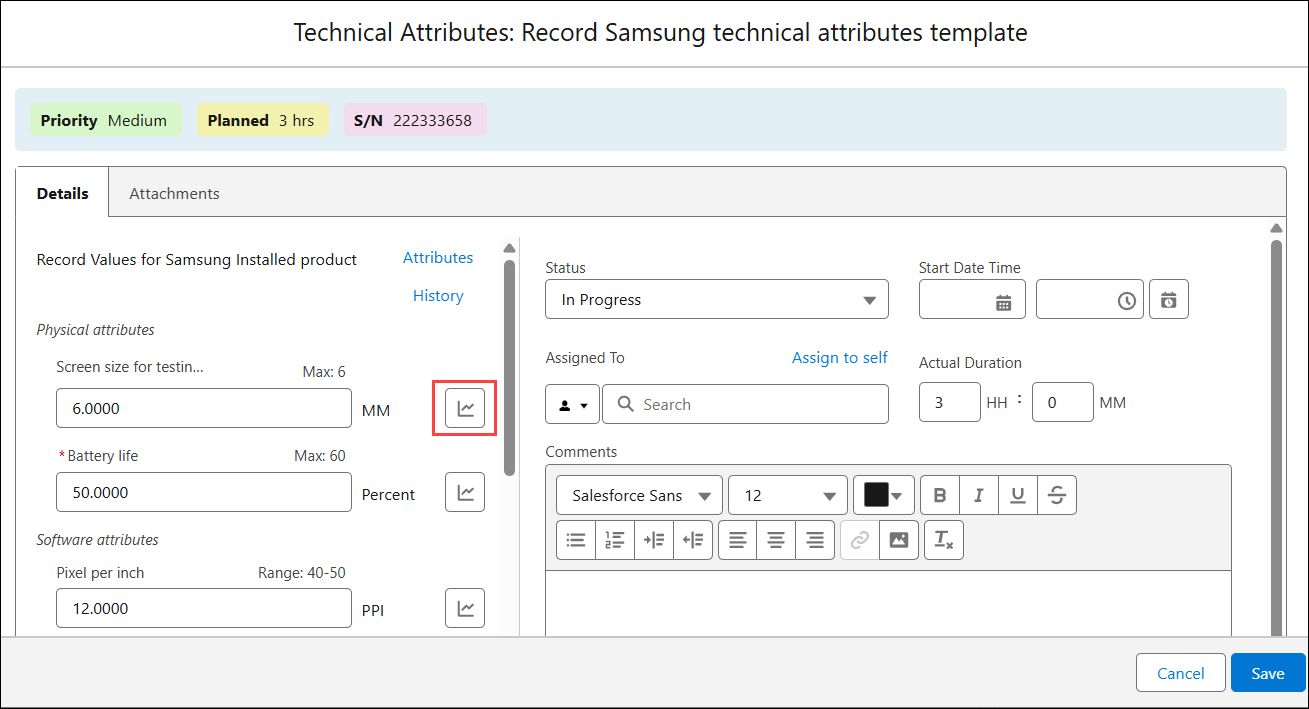Image resolution: width=1309 pixels, height=709 pixels.
Task: Click the Software attributes heading
Action: tap(98, 539)
